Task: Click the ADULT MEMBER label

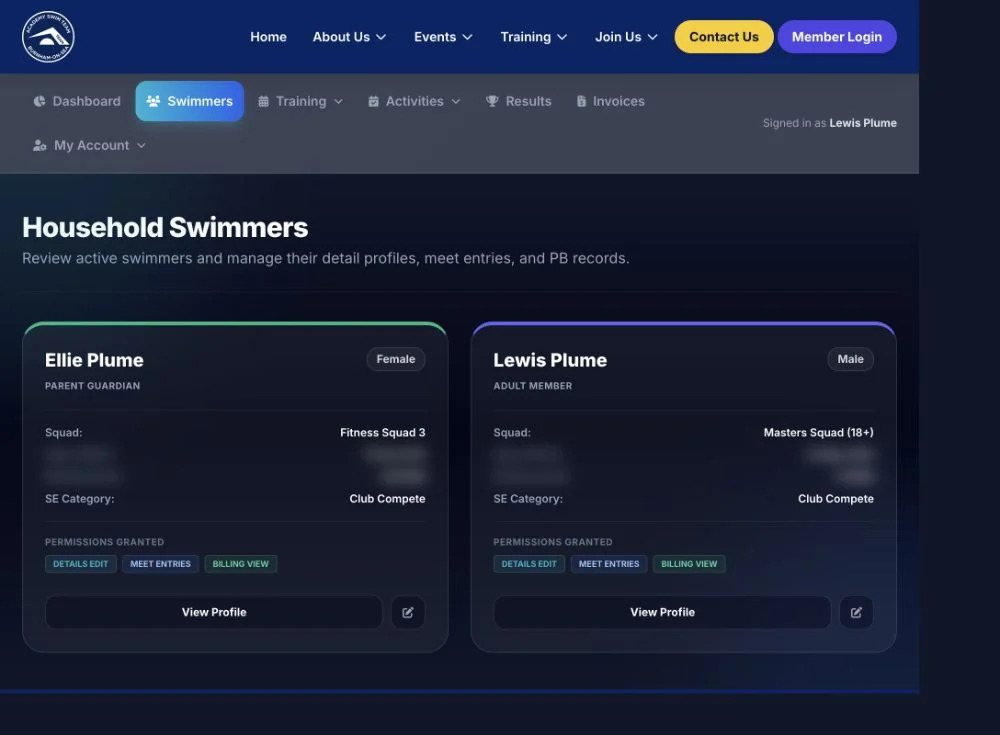Action: pyautogui.click(x=533, y=386)
